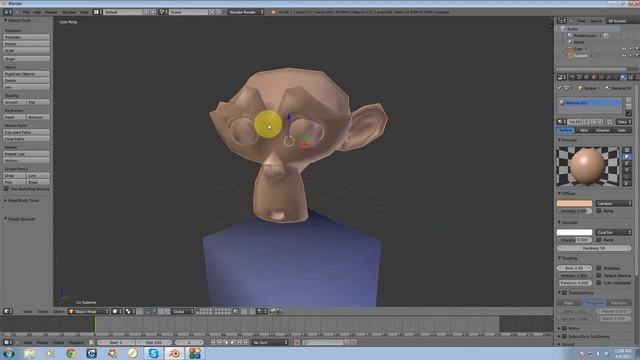Select the sphere preview type icon
The width and height of the screenshot is (640, 360).
click(627, 157)
